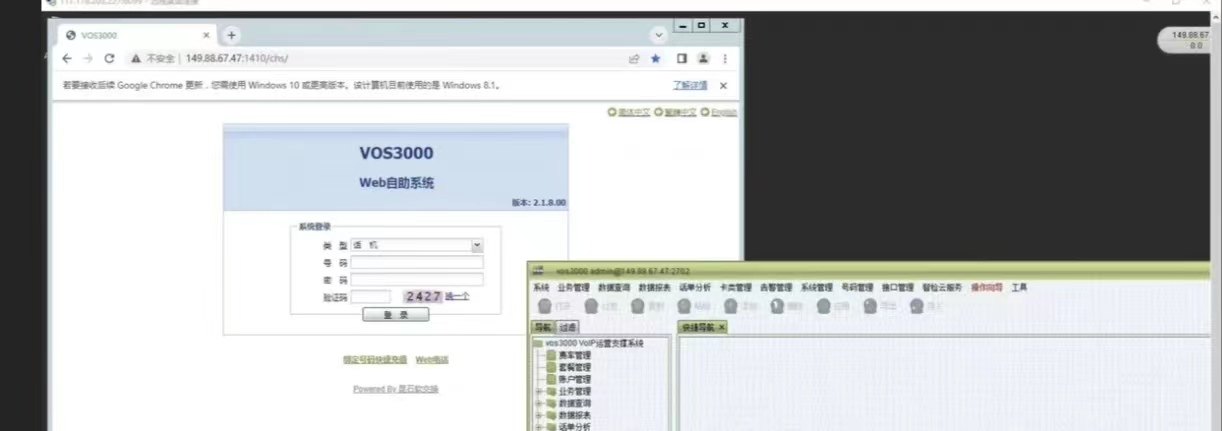Open 数据报表 menu in VOS3000 client
The image size is (1222, 431).
[654, 288]
